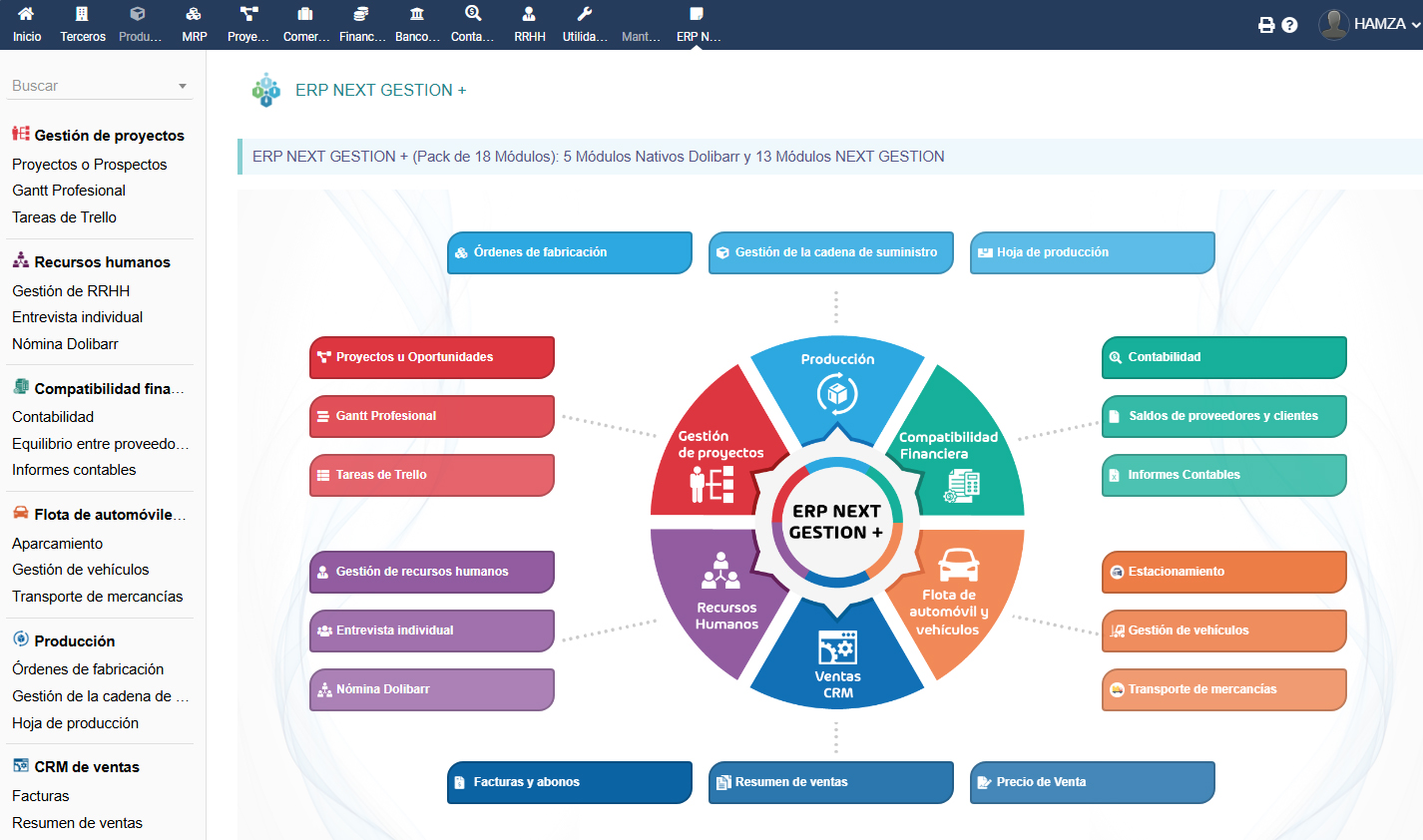
Task: Open Gestión de la cadena de suministro button
Action: point(831,252)
